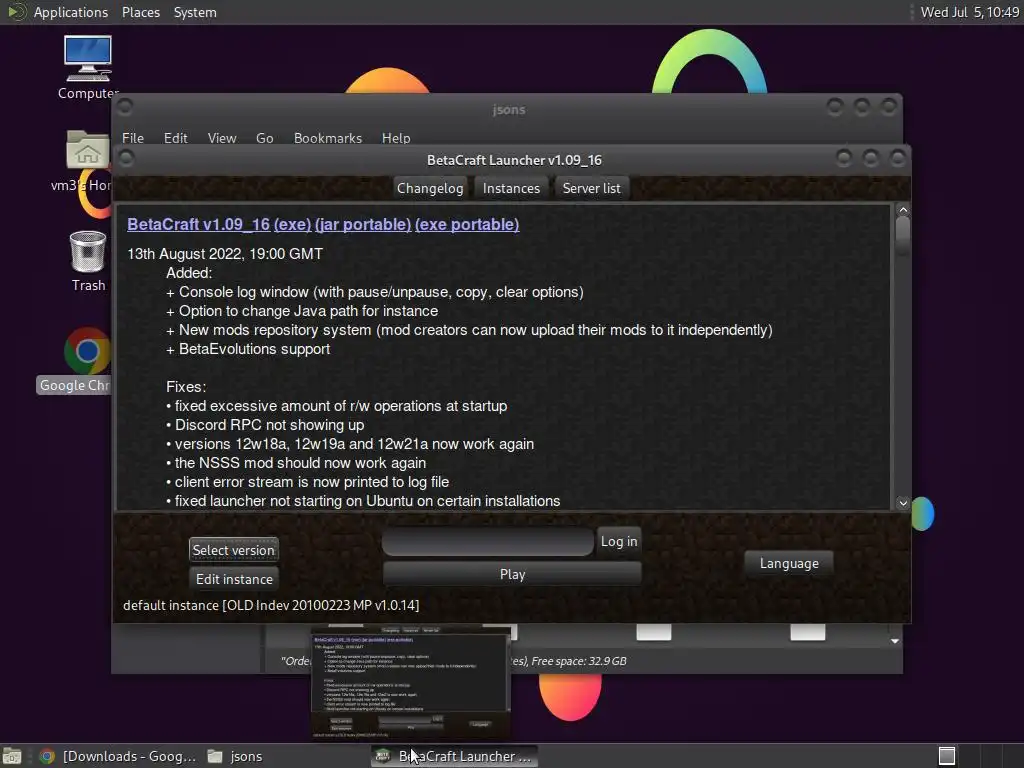Image resolution: width=1024 pixels, height=768 pixels.
Task: Click '13th August 2022, 19:00 GMT' text
Action: click(225, 254)
